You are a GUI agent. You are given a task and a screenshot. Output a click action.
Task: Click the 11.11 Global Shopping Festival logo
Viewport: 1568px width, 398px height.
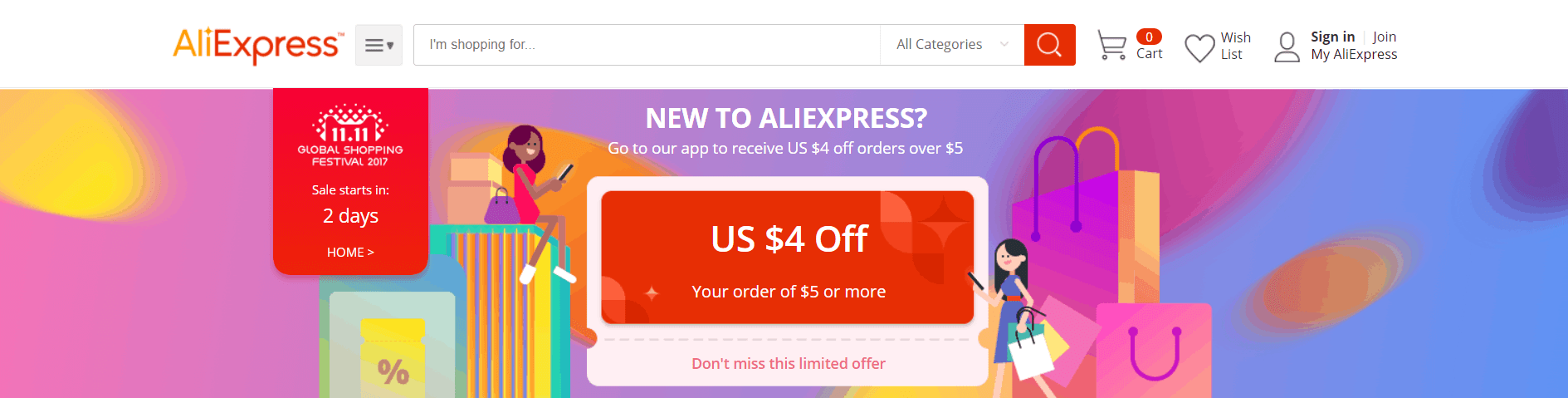[x=350, y=135]
